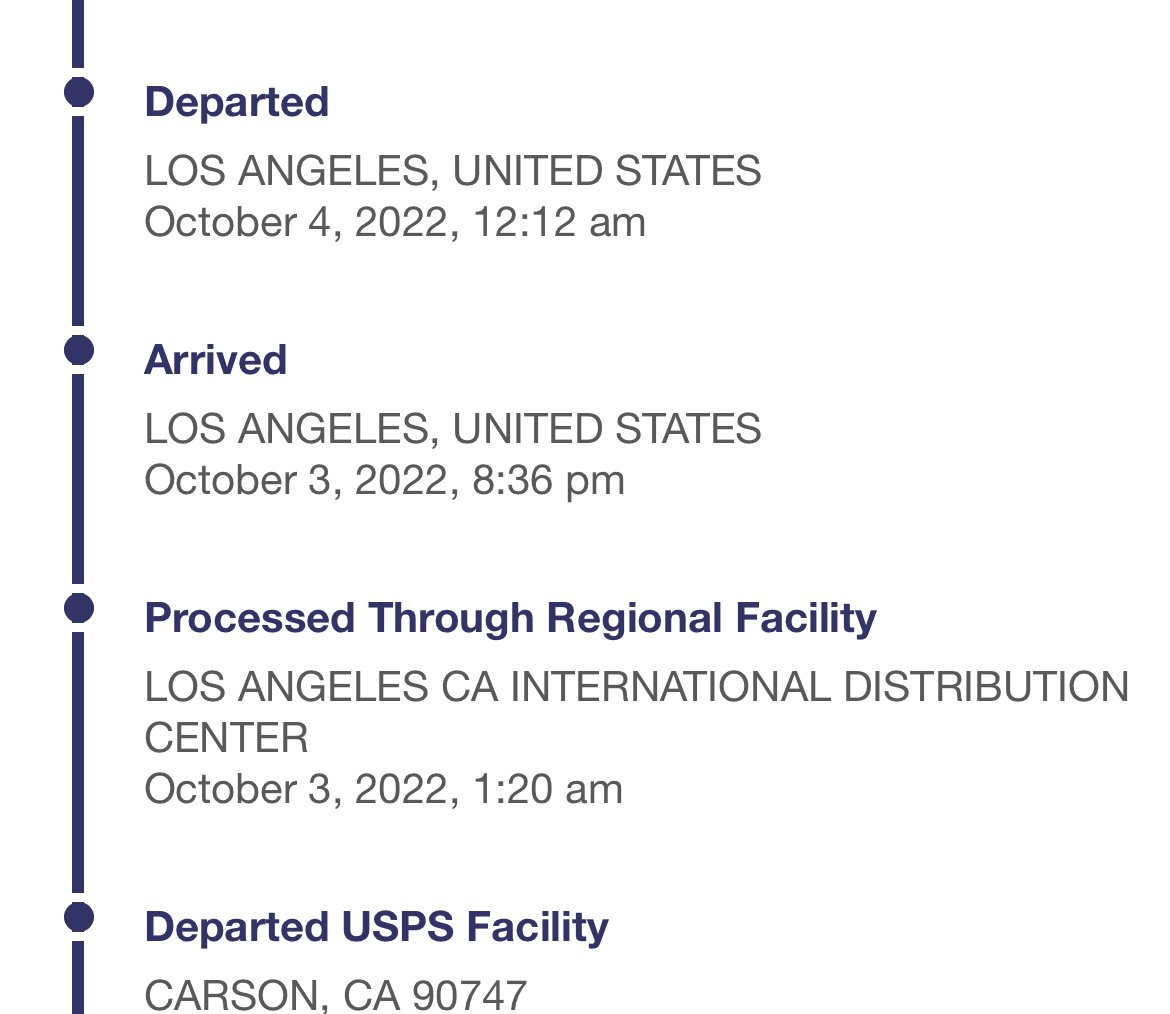1170x1014 pixels.
Task: Click the timeline line above the top Departed dot
Action: [78, 35]
